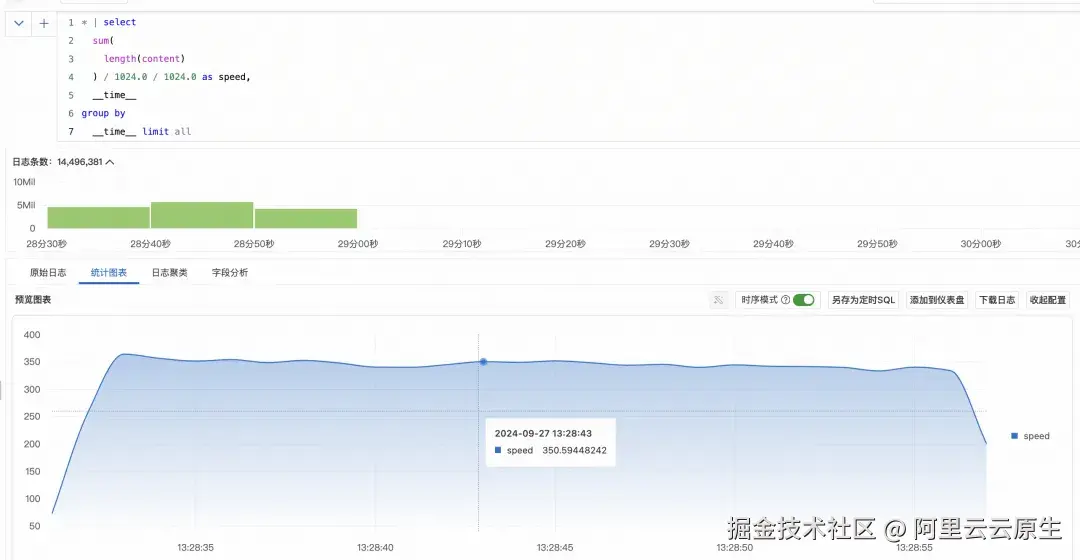
Task: Add a new query with plus icon
Action: click(x=44, y=23)
